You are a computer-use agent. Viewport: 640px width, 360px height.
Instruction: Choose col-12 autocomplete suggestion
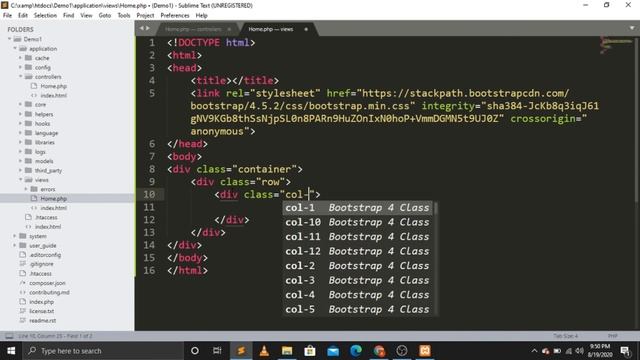[x=358, y=251]
